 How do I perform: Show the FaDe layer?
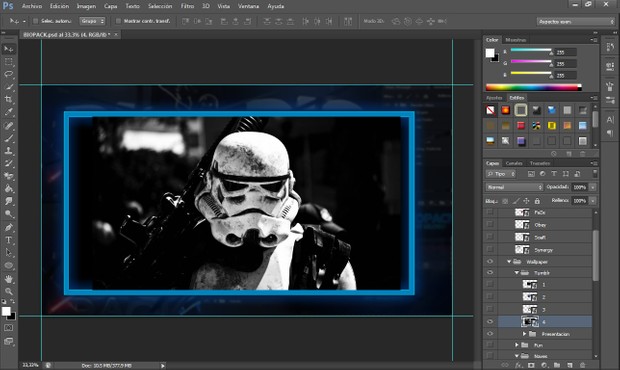point(490,212)
